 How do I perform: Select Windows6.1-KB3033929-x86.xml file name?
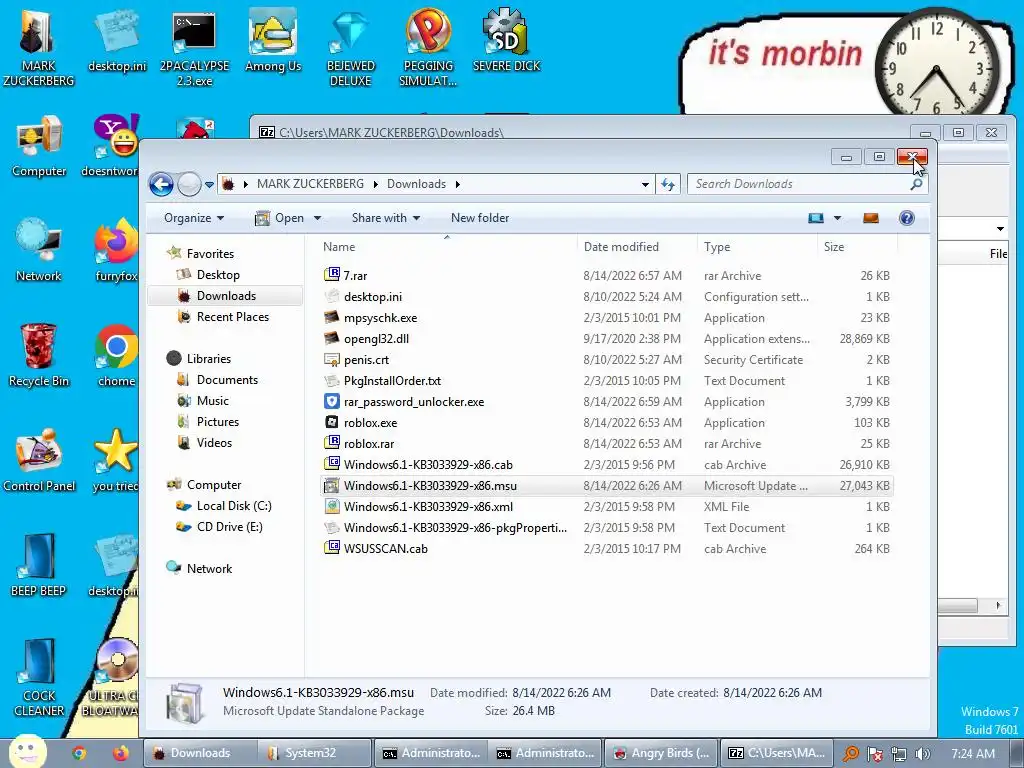pyautogui.click(x=428, y=507)
